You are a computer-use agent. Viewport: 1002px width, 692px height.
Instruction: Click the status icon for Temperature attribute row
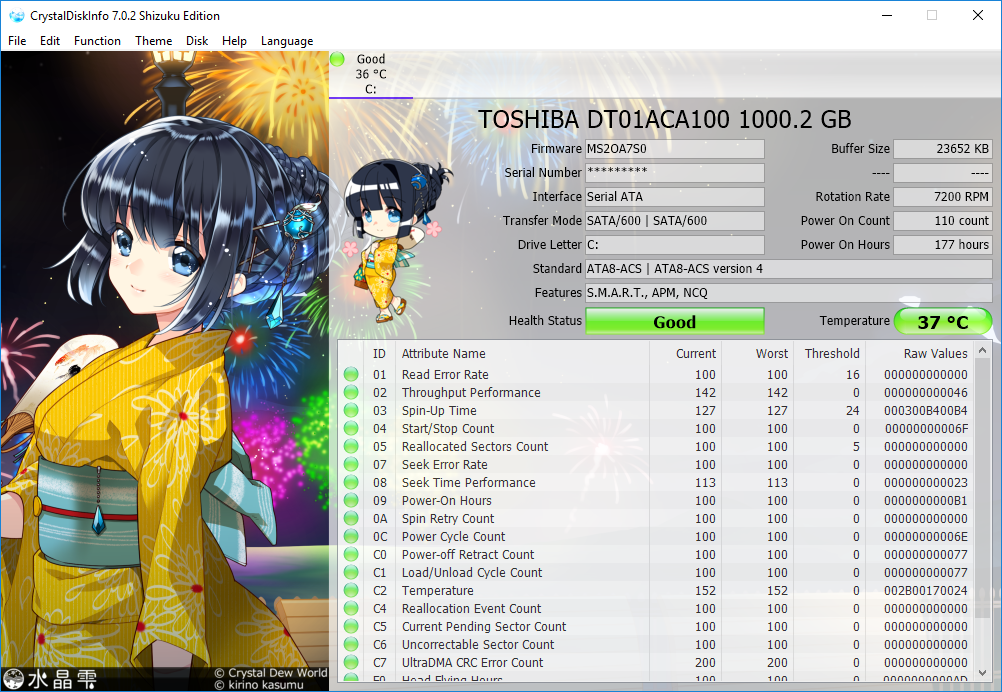pyautogui.click(x=351, y=590)
